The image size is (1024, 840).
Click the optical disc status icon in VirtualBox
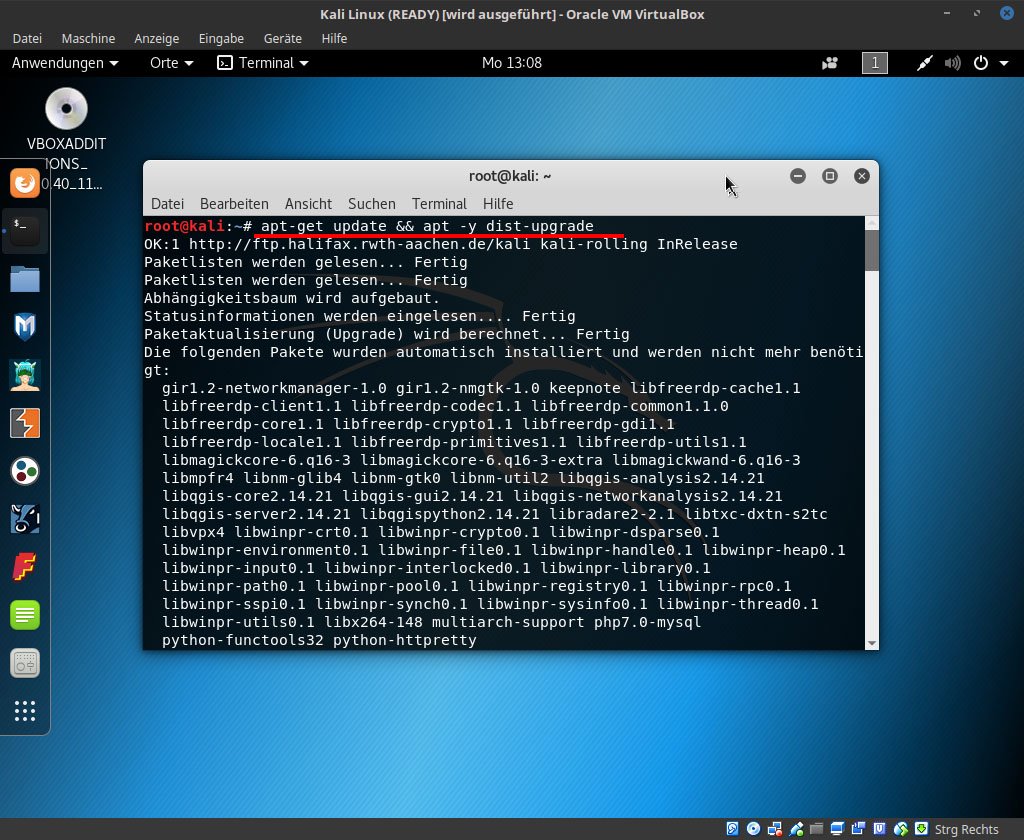click(x=754, y=829)
